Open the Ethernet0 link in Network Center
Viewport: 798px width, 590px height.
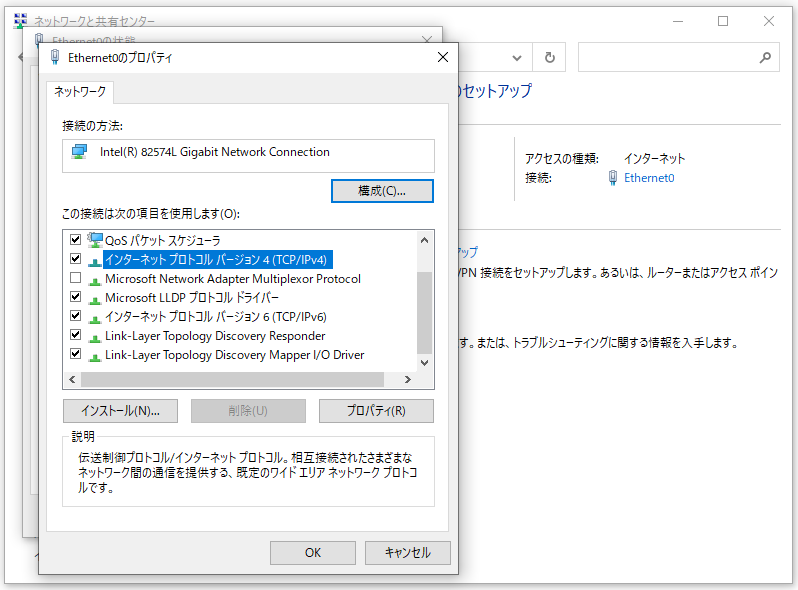[649, 178]
